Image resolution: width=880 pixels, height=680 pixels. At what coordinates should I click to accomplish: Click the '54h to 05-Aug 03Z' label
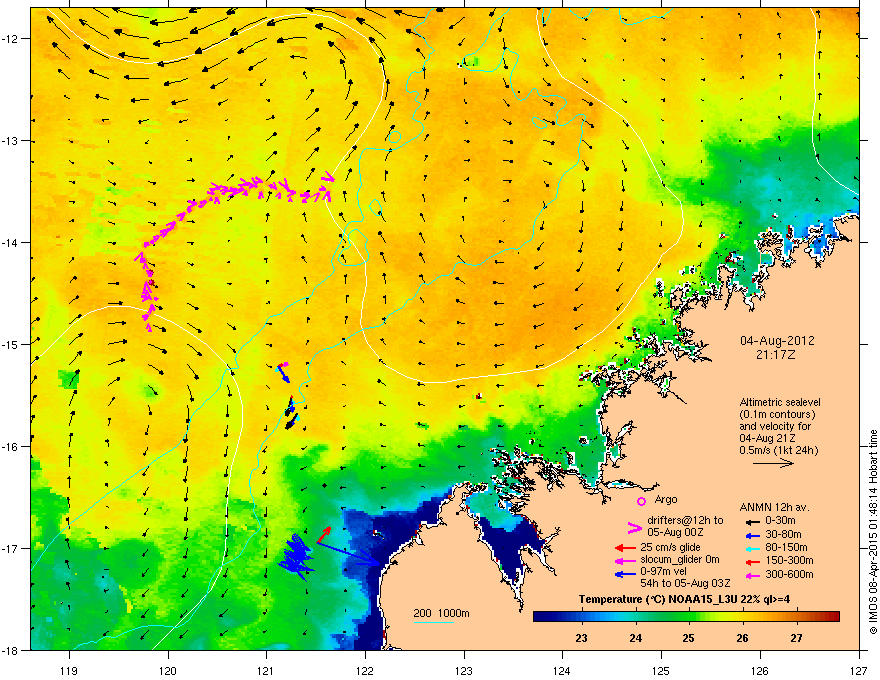(685, 583)
